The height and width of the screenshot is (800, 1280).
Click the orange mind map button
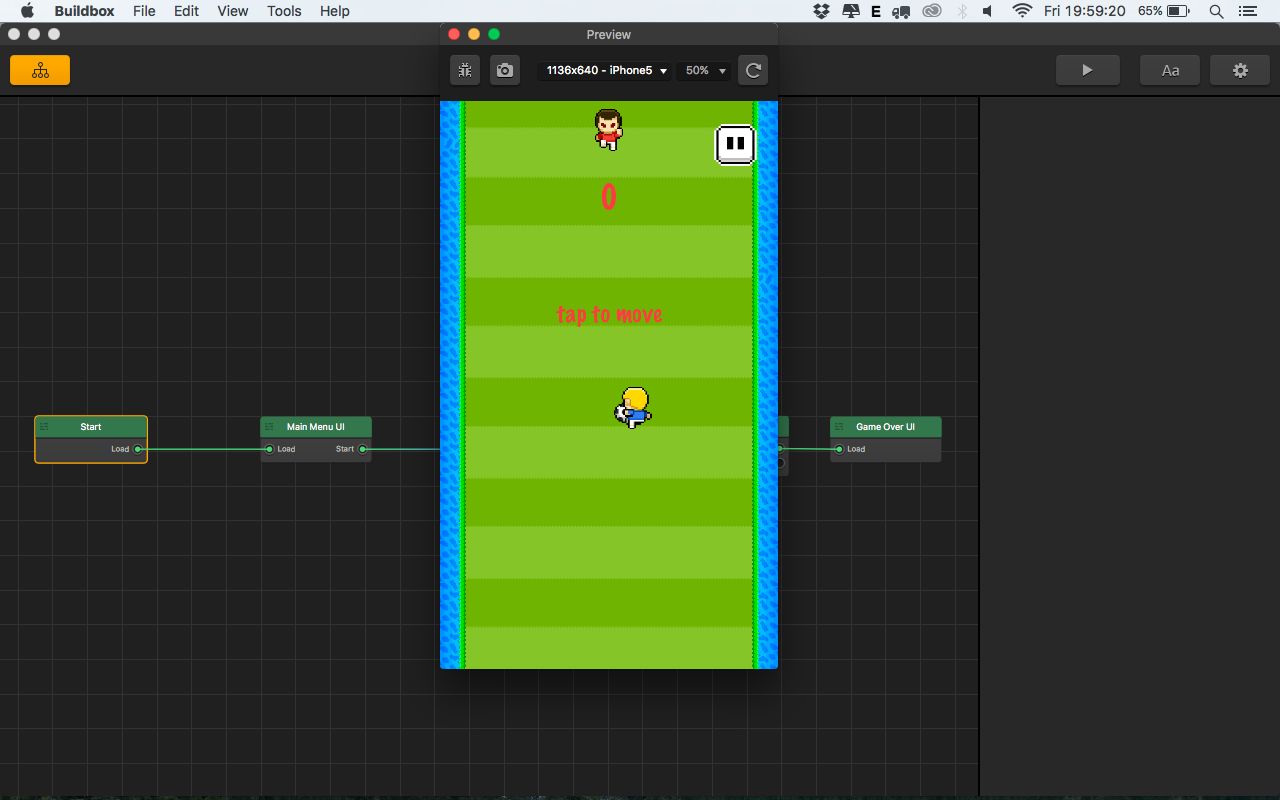click(x=40, y=70)
